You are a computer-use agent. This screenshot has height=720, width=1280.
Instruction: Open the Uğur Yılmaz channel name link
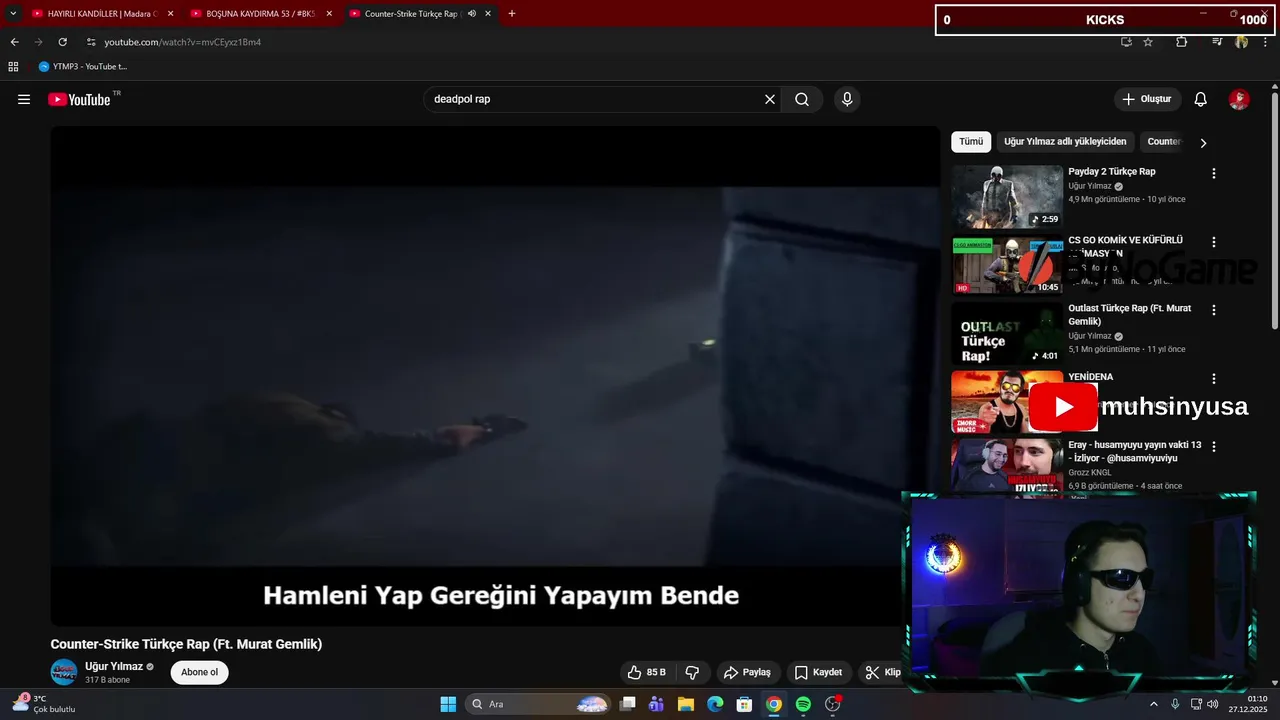(x=114, y=666)
